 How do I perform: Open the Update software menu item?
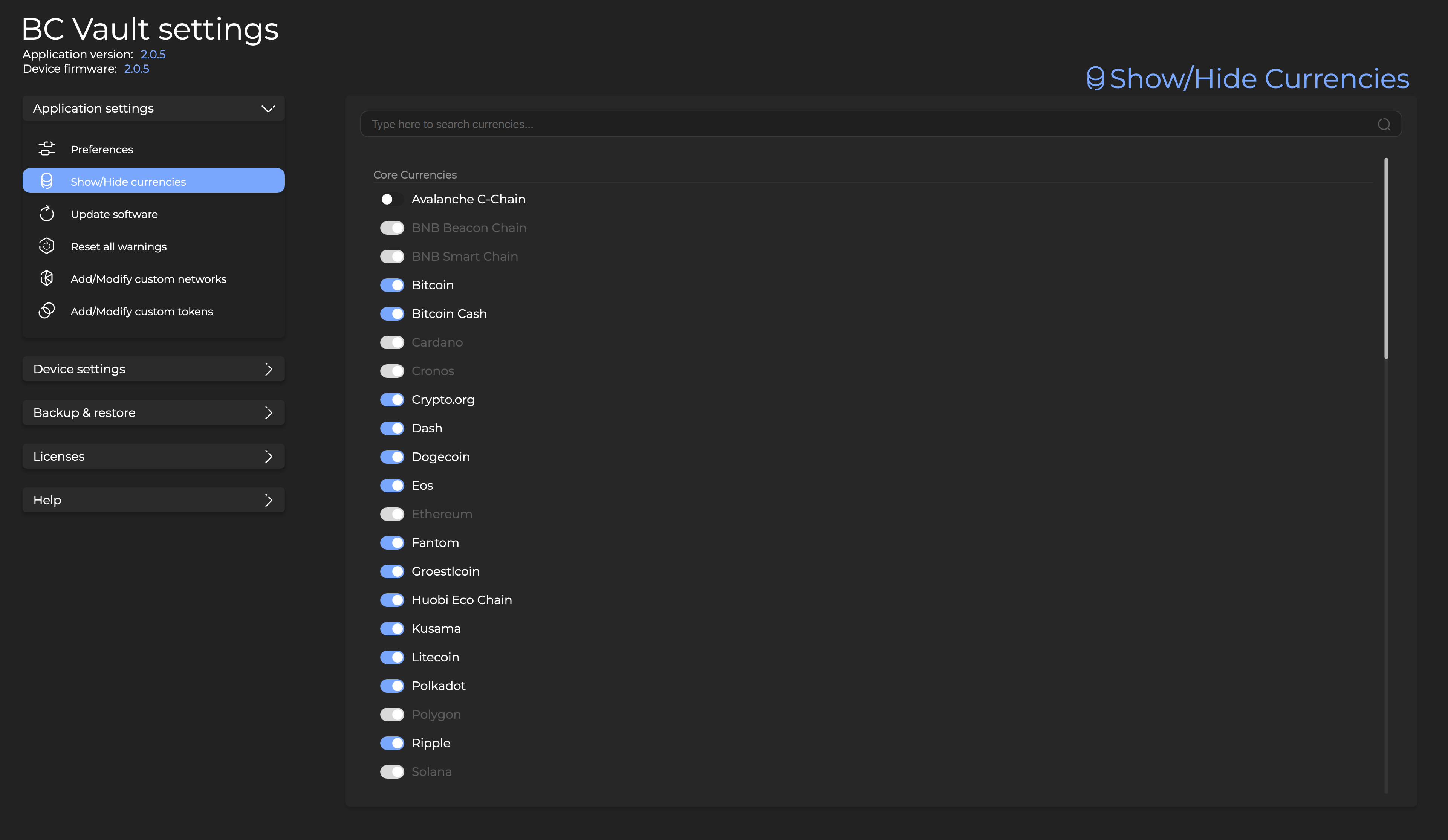pos(114,214)
